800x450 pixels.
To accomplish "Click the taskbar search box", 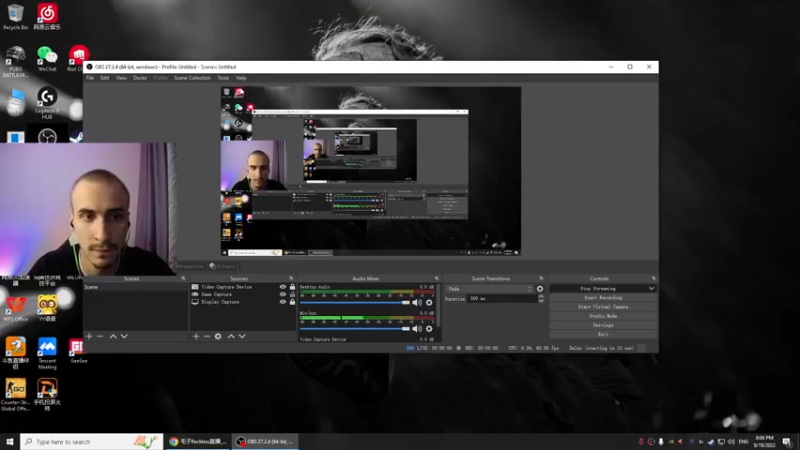I will pyautogui.click(x=92, y=441).
